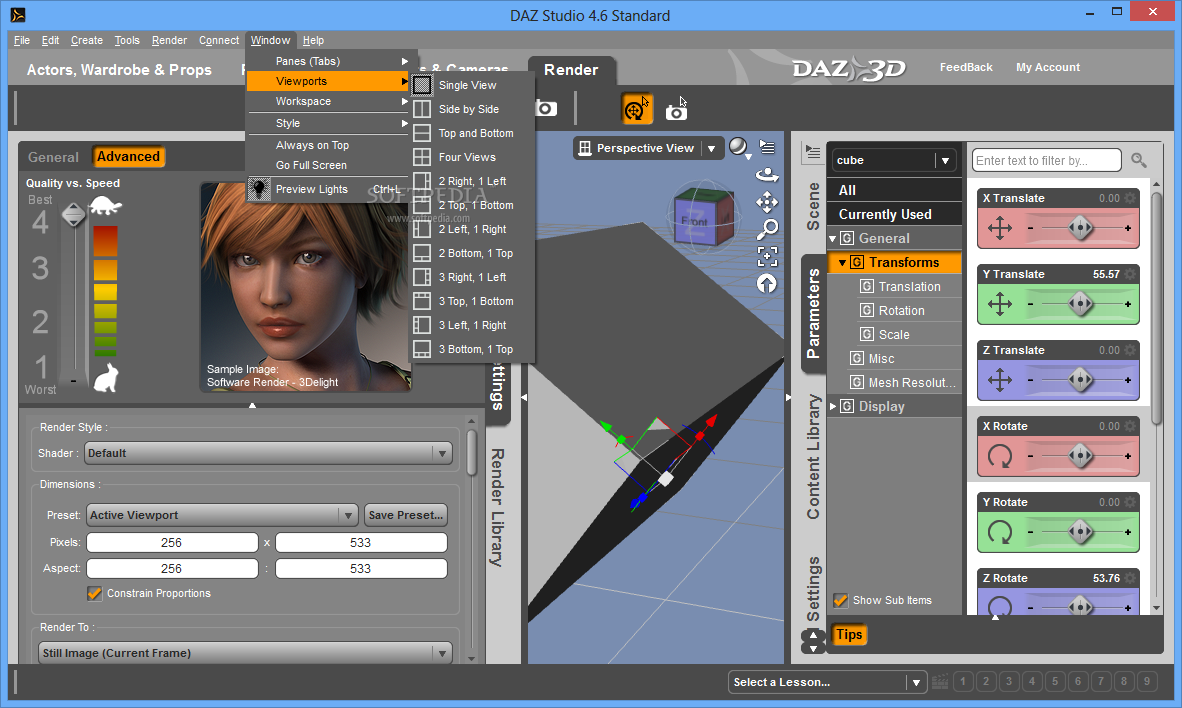
Task: Click lesson step 1 button
Action: (x=963, y=682)
